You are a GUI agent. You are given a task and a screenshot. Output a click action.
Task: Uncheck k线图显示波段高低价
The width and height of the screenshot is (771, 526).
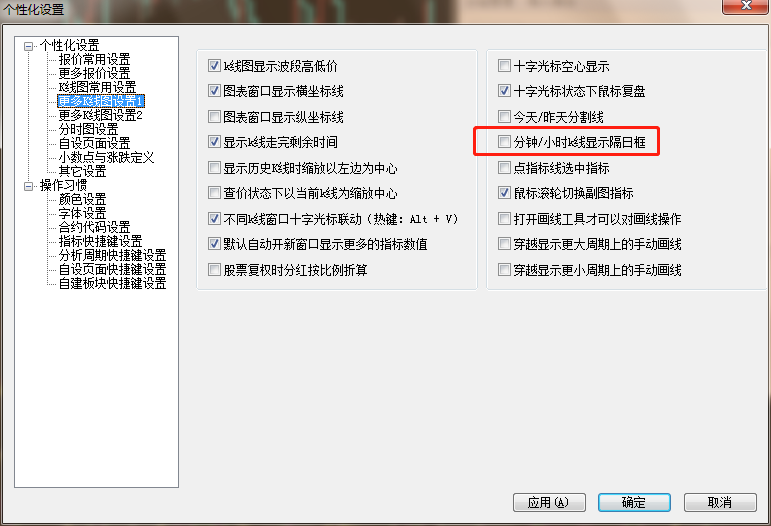click(x=214, y=65)
